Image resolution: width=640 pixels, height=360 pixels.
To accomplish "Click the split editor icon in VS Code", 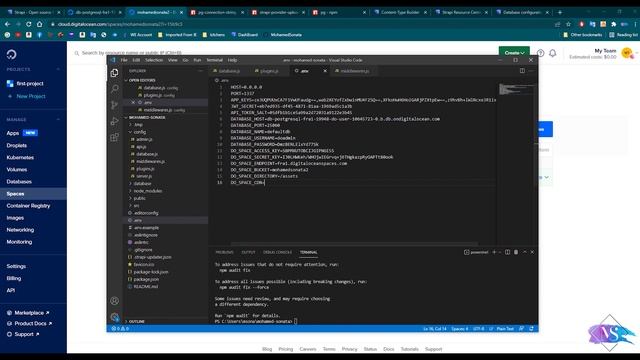I will [522, 71].
